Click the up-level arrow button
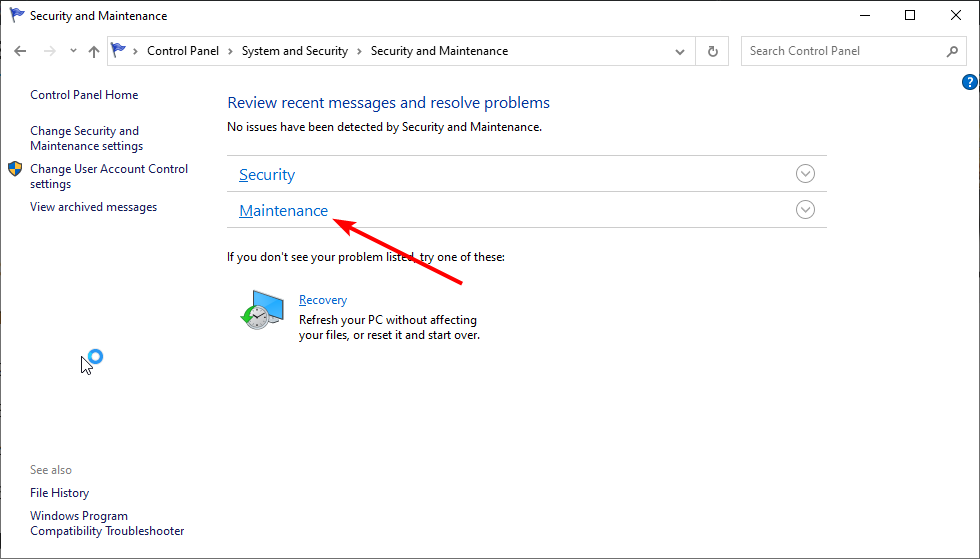The width and height of the screenshot is (980, 559). [x=93, y=51]
